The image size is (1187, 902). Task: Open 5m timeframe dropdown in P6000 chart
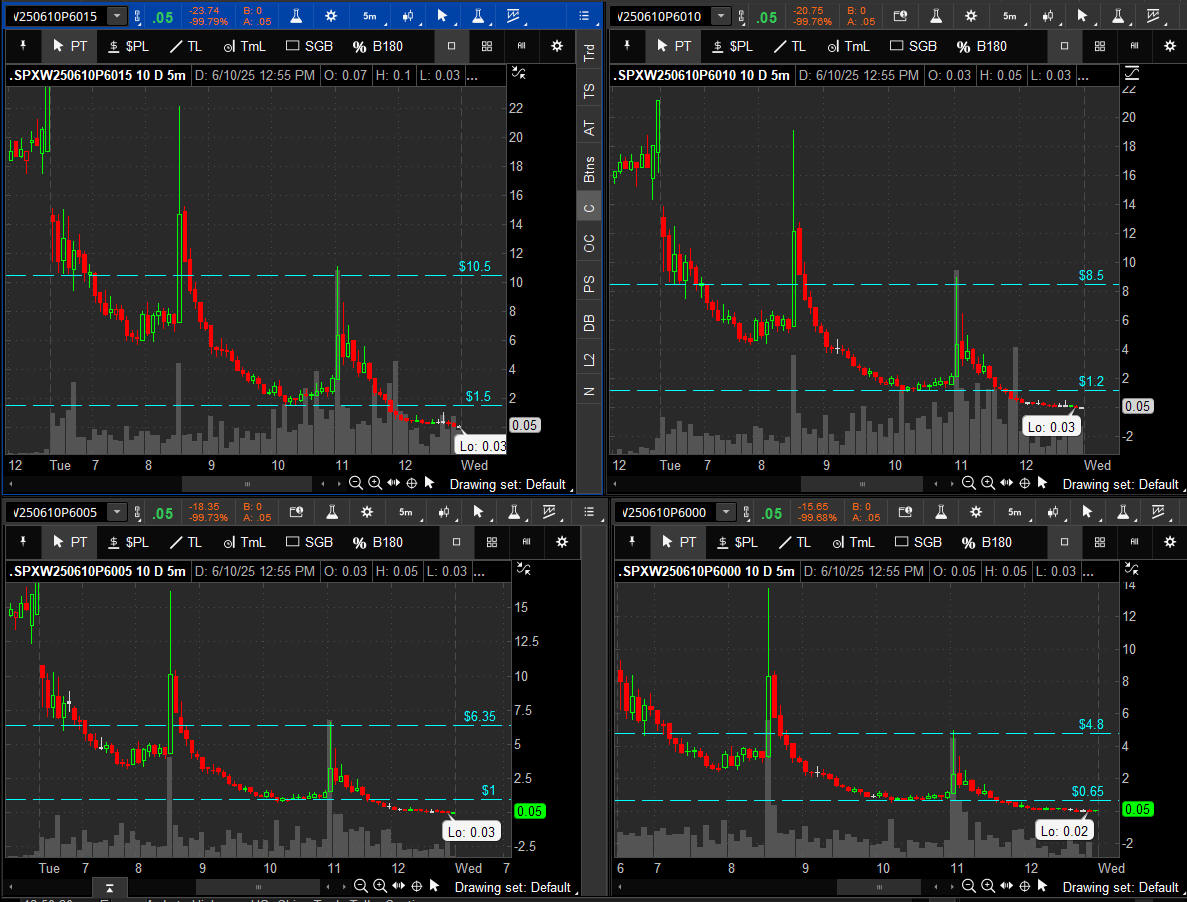[1014, 513]
